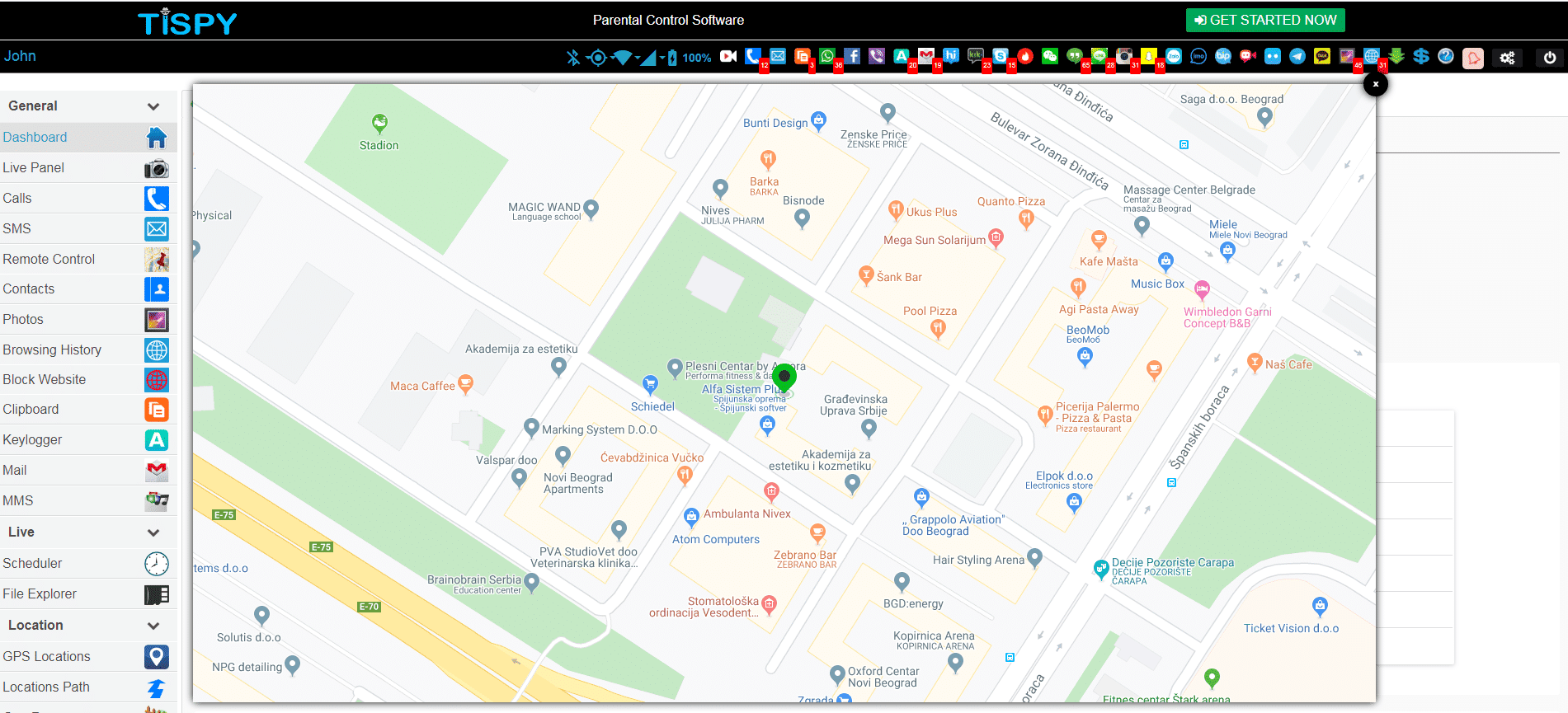Open GPS Locations in the sidebar
This screenshot has height=713, width=1568.
pyautogui.click(x=88, y=657)
